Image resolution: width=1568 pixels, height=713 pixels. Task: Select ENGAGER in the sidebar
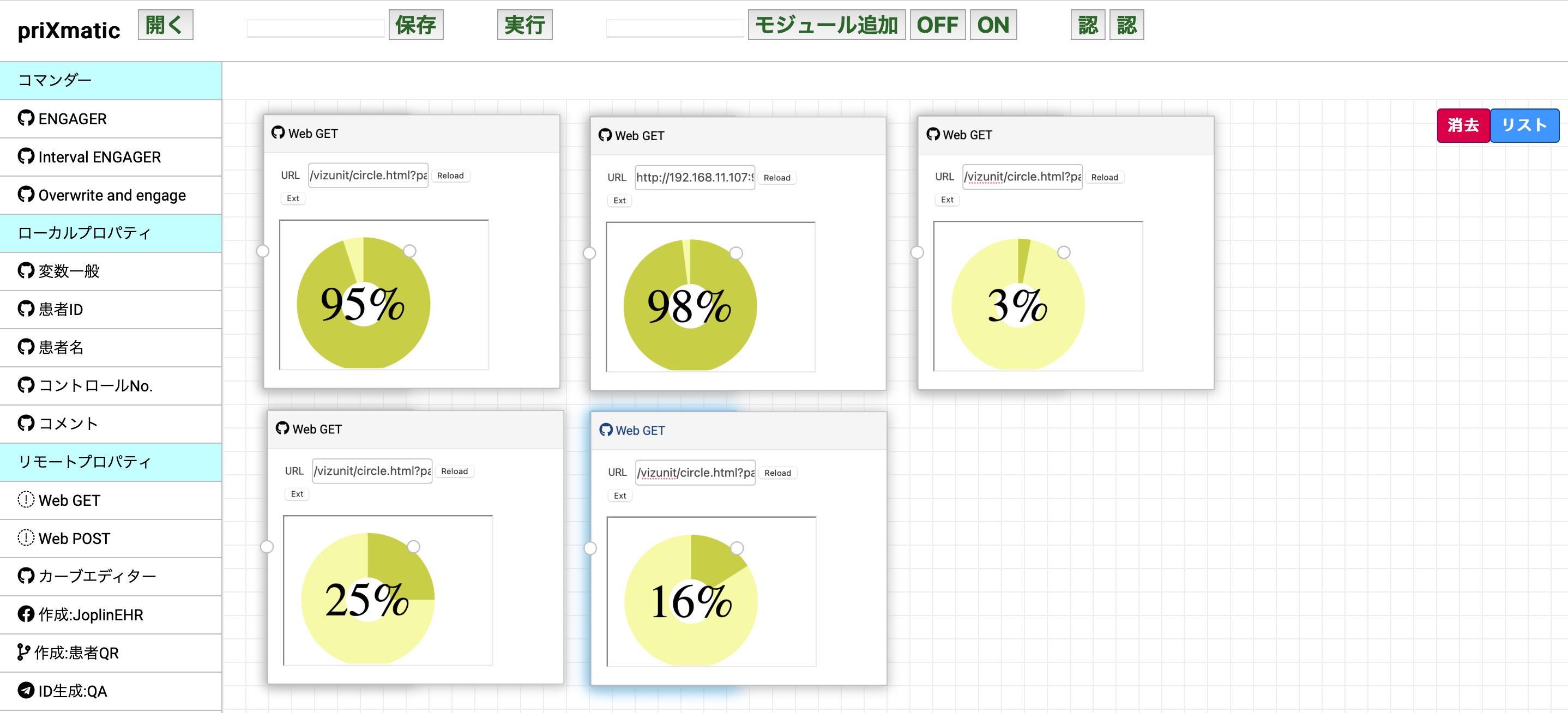[x=111, y=119]
